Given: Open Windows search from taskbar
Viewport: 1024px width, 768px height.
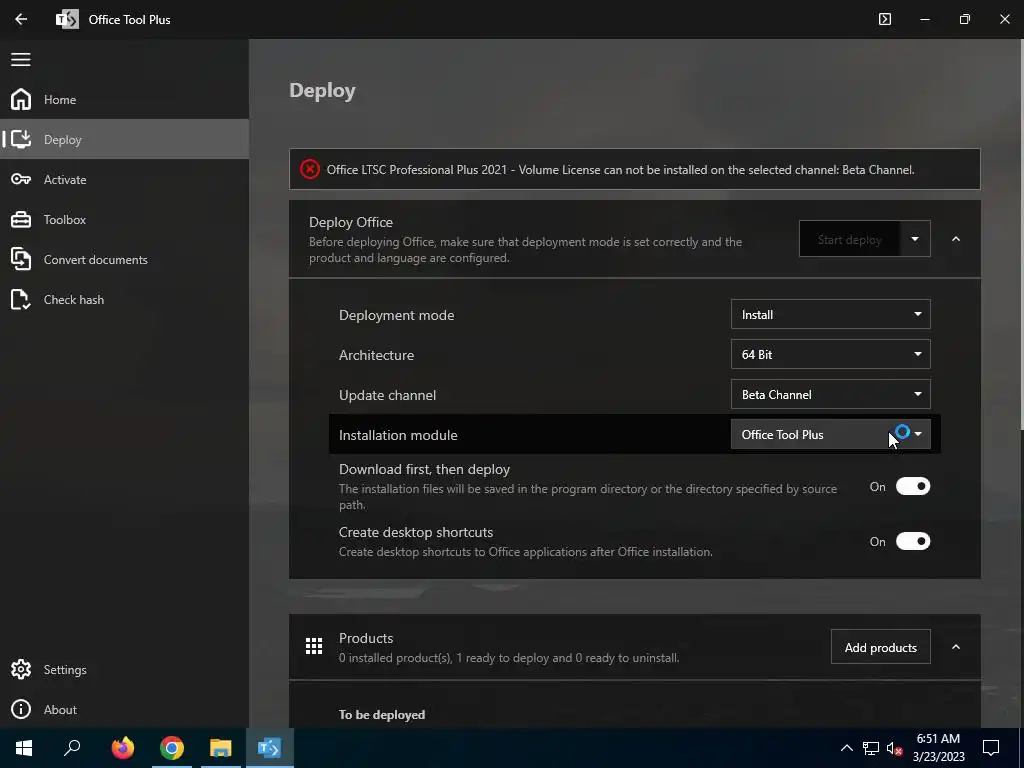Looking at the screenshot, I should tap(72, 748).
